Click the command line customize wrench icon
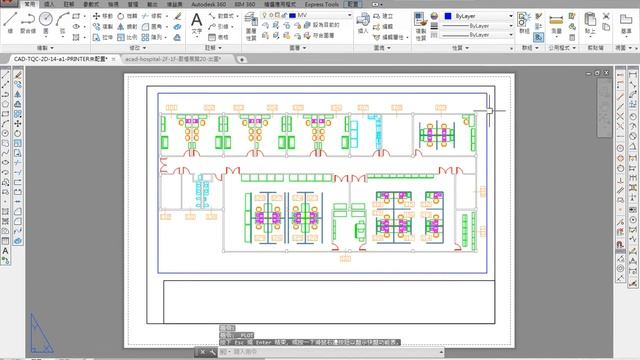Image resolution: width=640 pixels, height=360 pixels. click(x=212, y=352)
